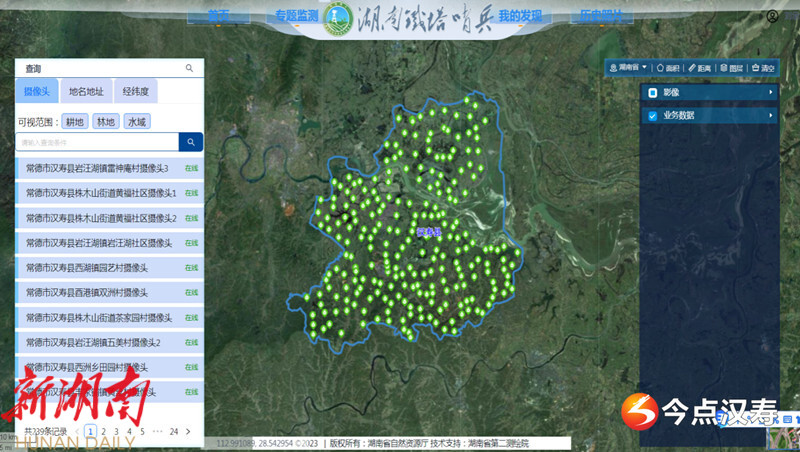Screen dimensions: 800x452
Task: Expand the 影像 layer group arrow
Action: tap(770, 93)
